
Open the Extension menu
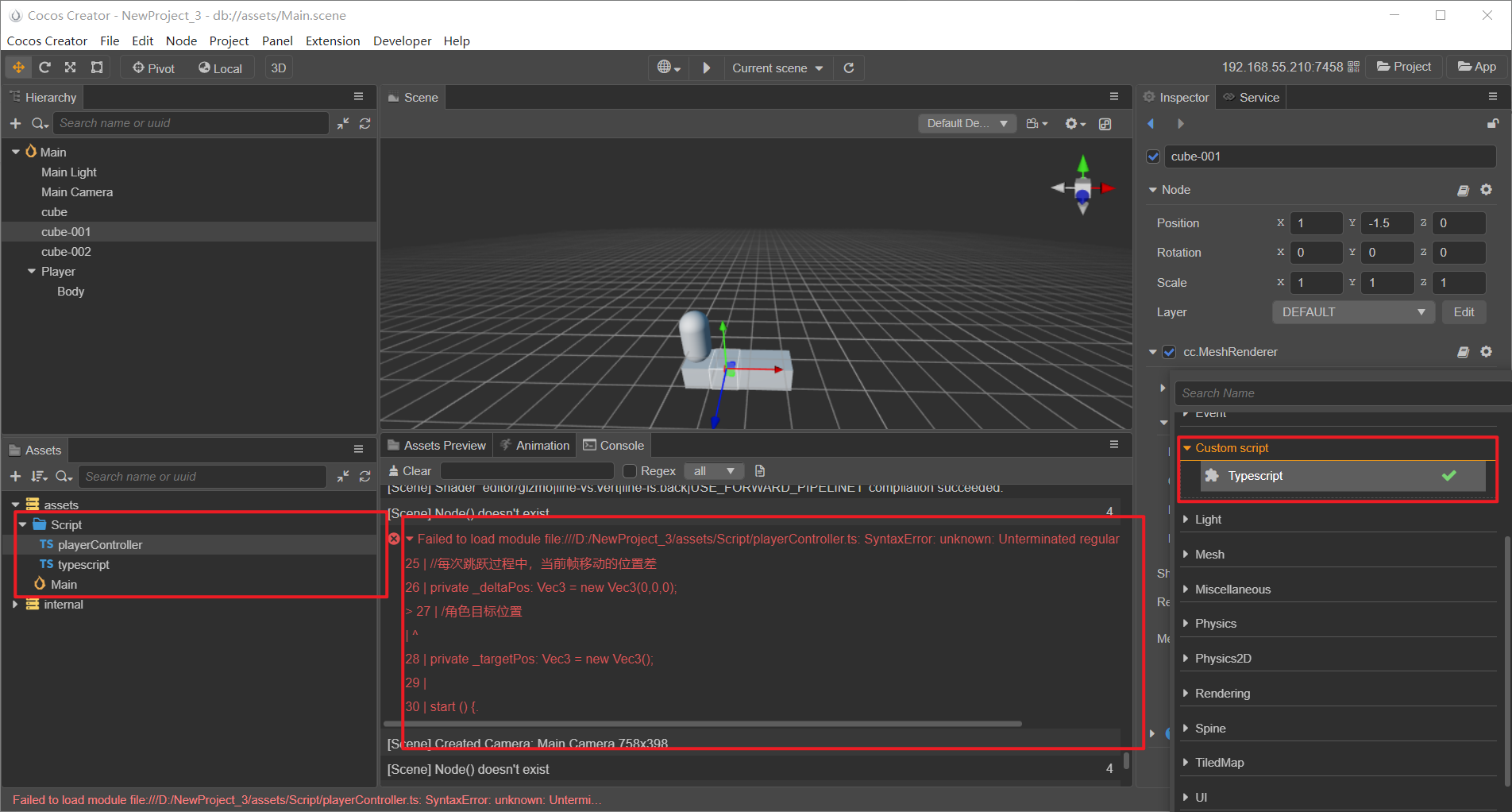pos(333,41)
